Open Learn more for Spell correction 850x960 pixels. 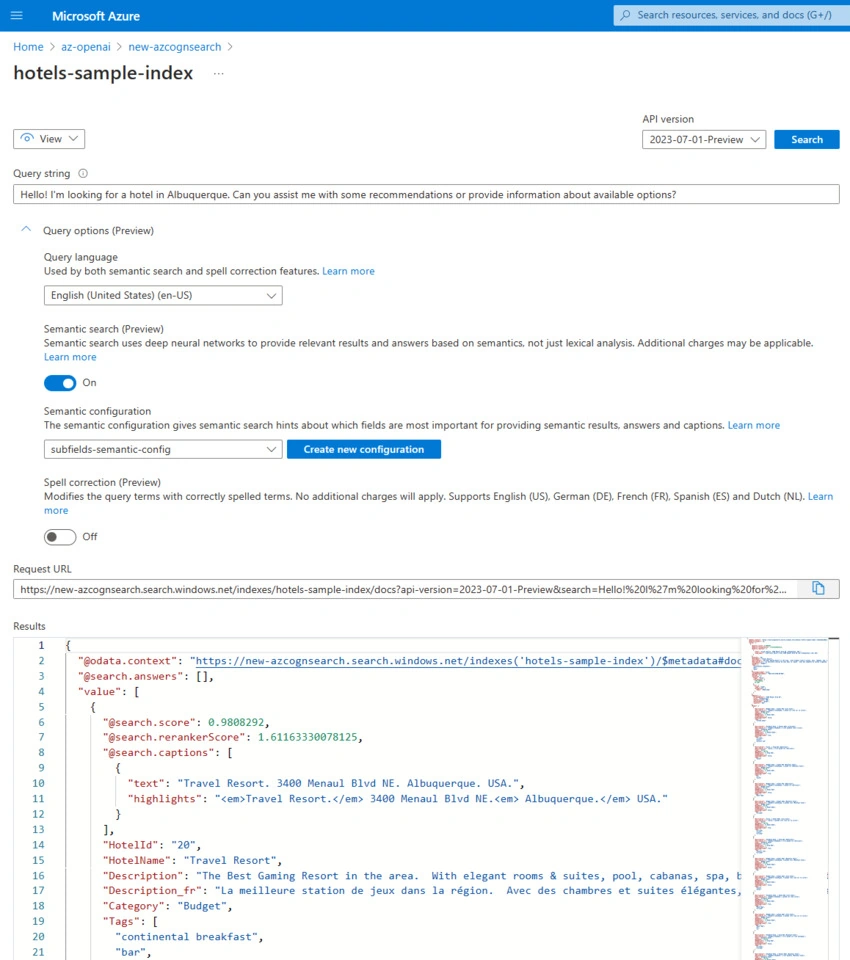(820, 497)
